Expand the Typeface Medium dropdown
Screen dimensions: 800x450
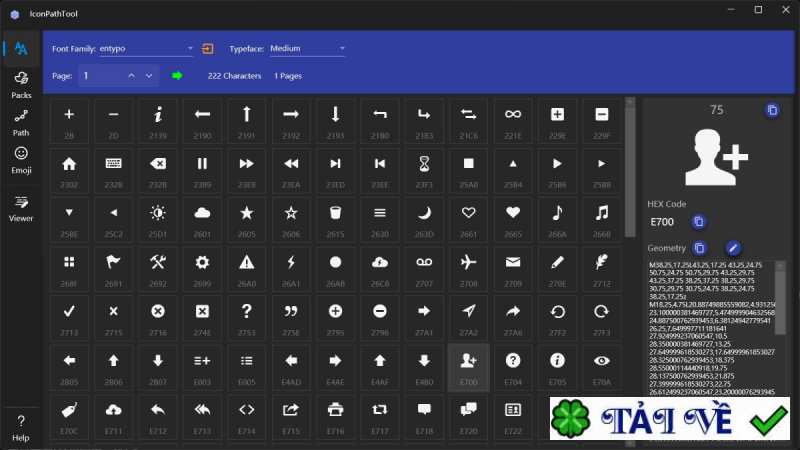pos(308,48)
